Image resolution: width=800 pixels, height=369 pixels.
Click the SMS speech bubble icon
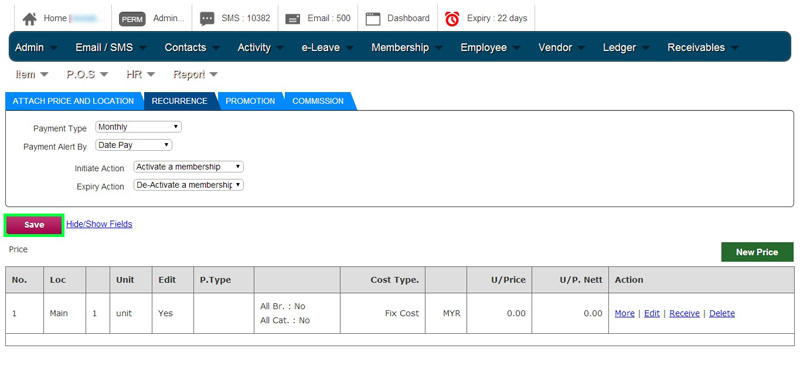(207, 19)
